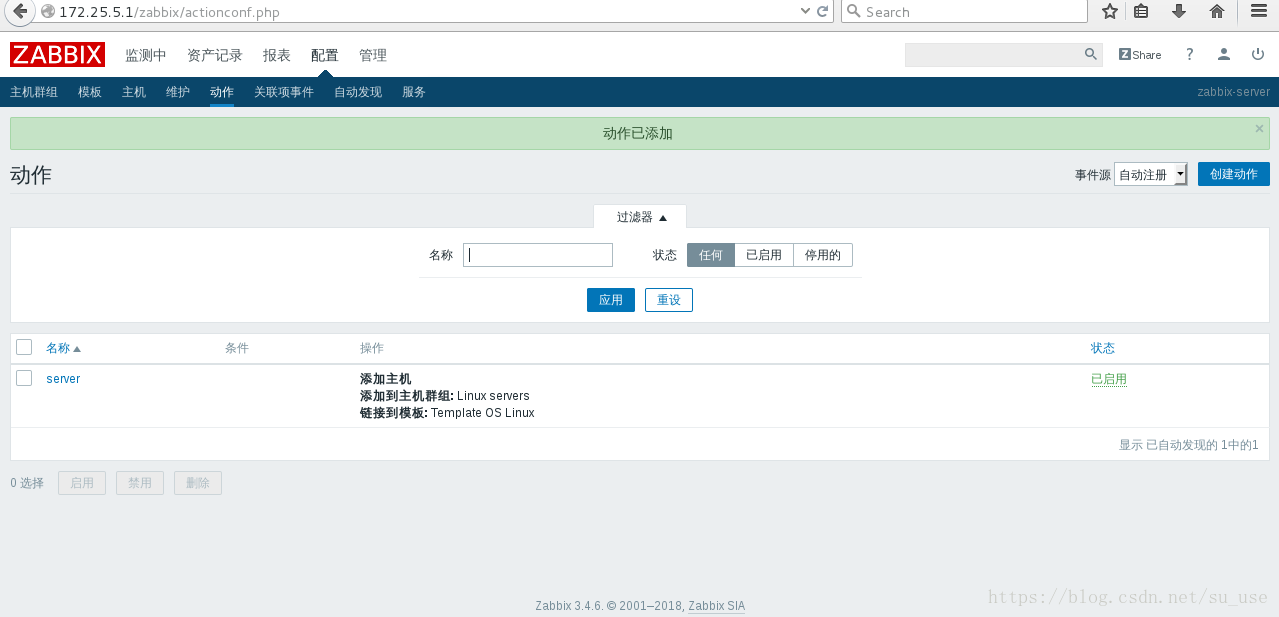Click the browser back arrow button
Viewport: 1279px width, 617px height.
(19, 12)
